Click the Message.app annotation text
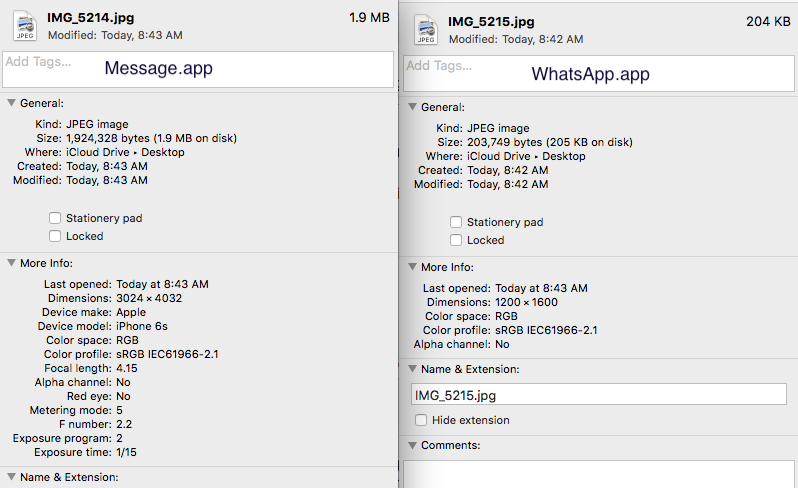Viewport: 798px width, 488px height. [158, 68]
